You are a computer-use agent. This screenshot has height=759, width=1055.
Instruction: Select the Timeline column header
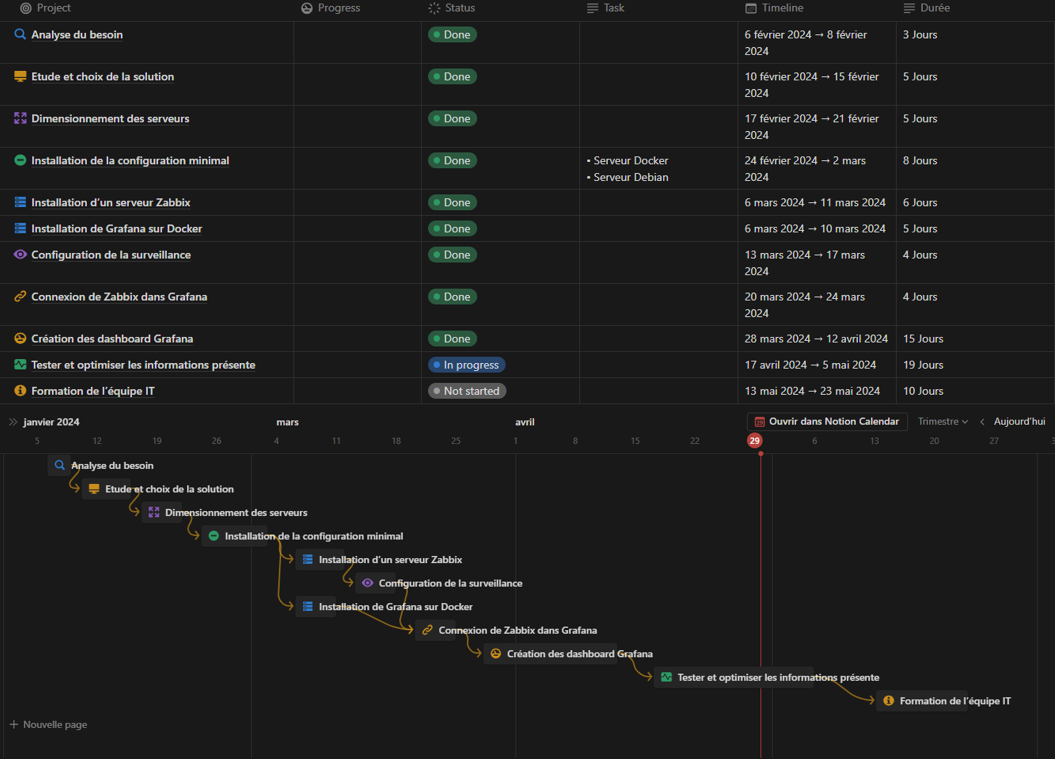point(781,8)
